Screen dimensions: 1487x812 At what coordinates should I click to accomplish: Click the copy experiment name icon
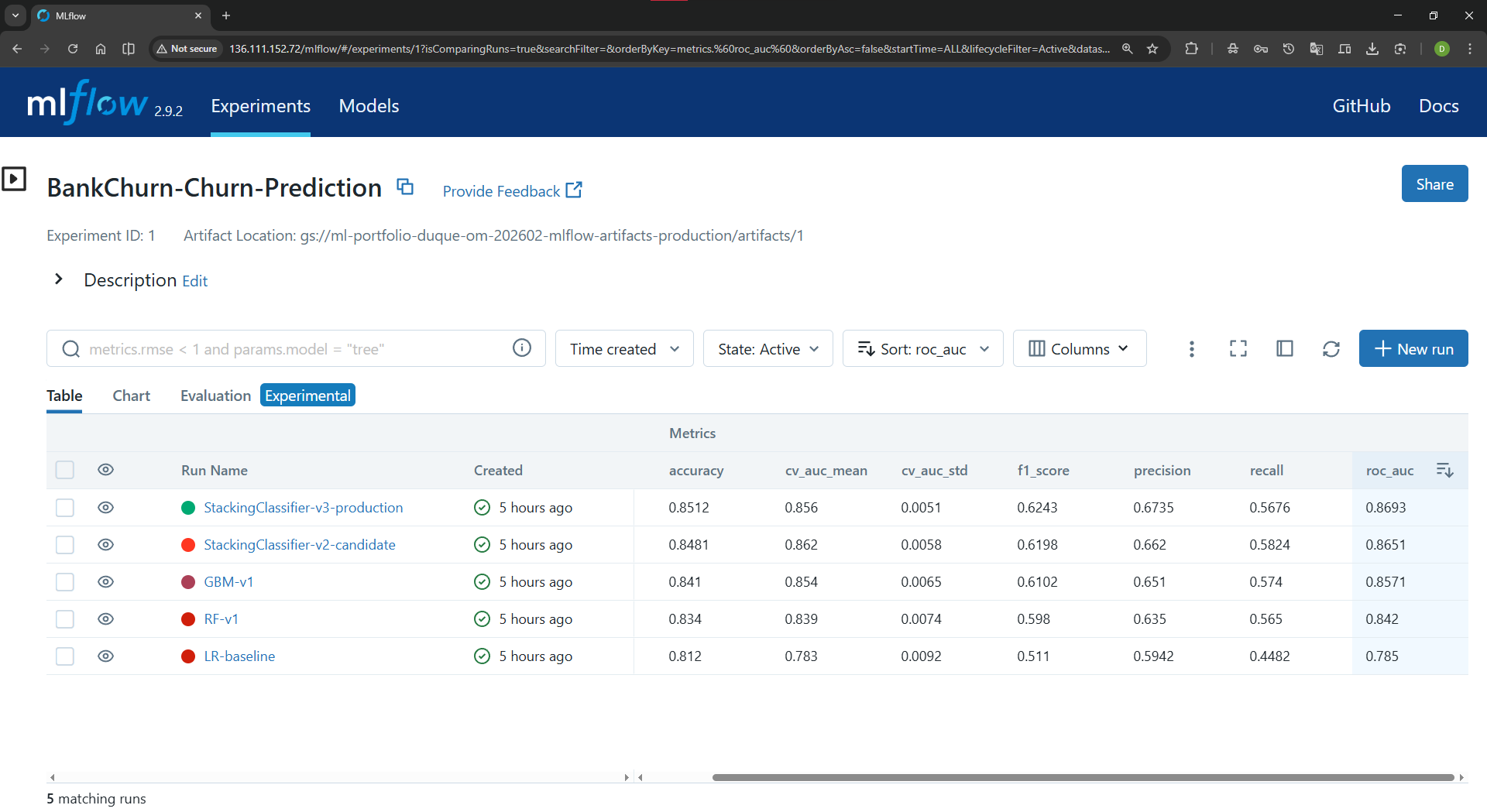pyautogui.click(x=405, y=187)
